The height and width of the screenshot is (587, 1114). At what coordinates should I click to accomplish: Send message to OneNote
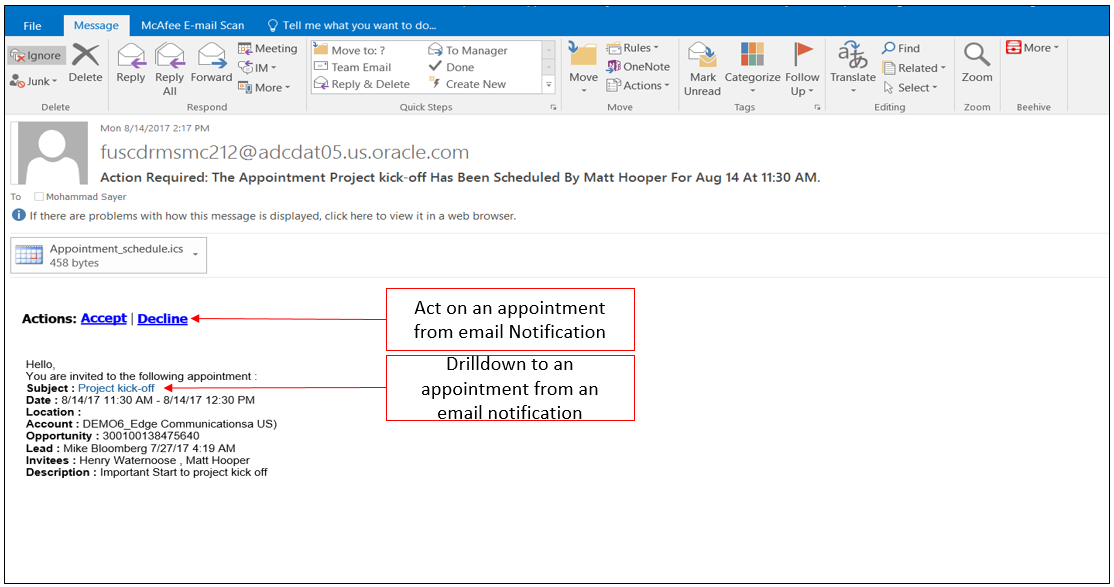click(638, 66)
